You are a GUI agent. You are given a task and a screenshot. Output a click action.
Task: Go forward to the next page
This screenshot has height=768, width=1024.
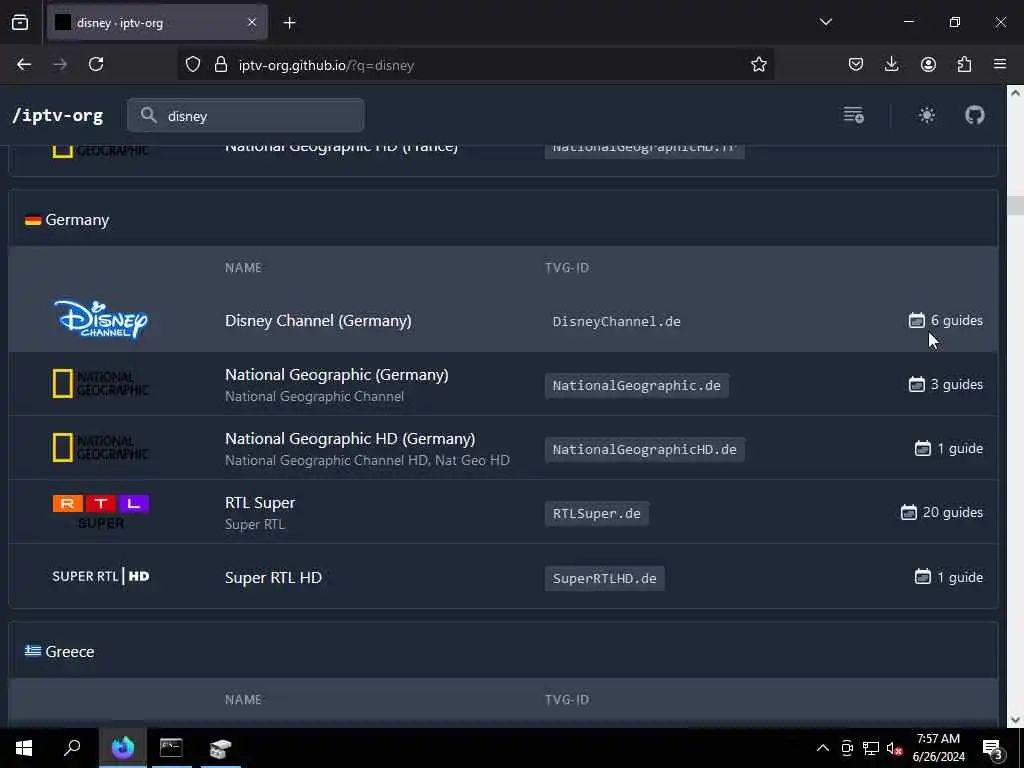[60, 65]
